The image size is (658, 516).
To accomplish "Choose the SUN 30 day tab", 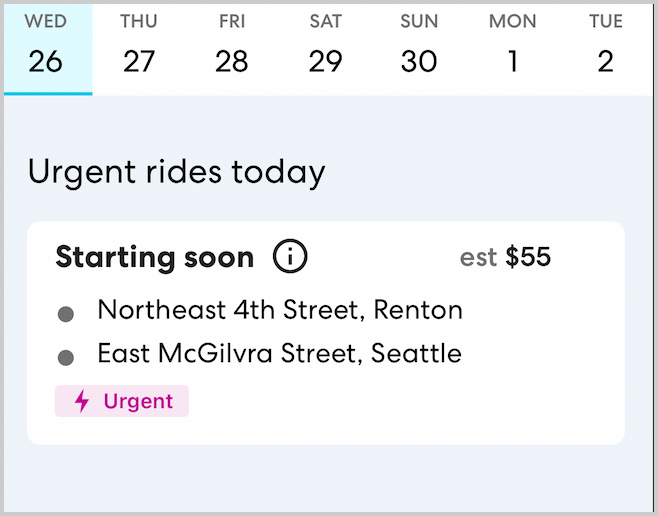I will 419,48.
